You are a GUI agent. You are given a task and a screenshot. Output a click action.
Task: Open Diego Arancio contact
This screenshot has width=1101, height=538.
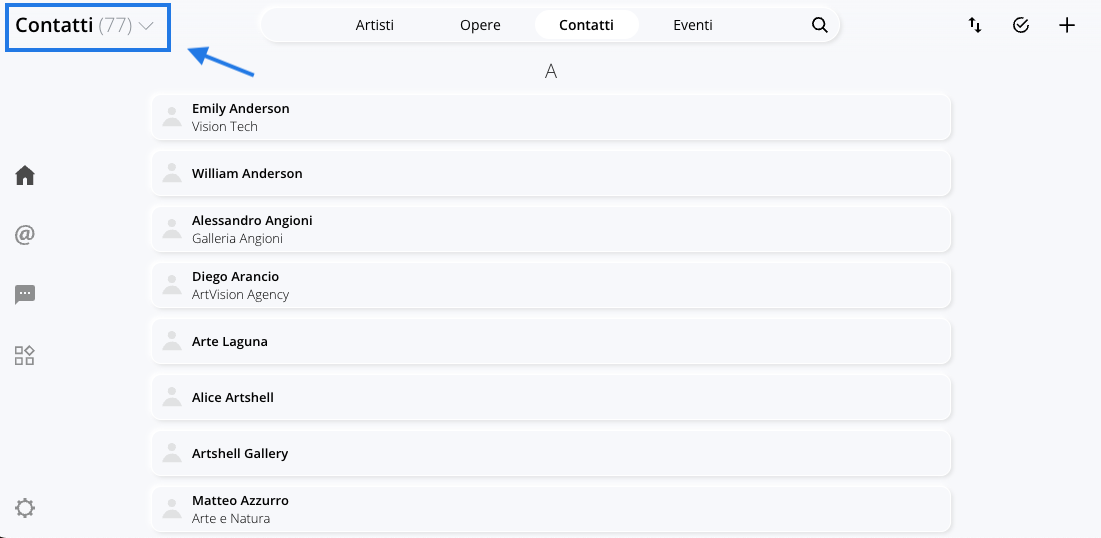(551, 285)
